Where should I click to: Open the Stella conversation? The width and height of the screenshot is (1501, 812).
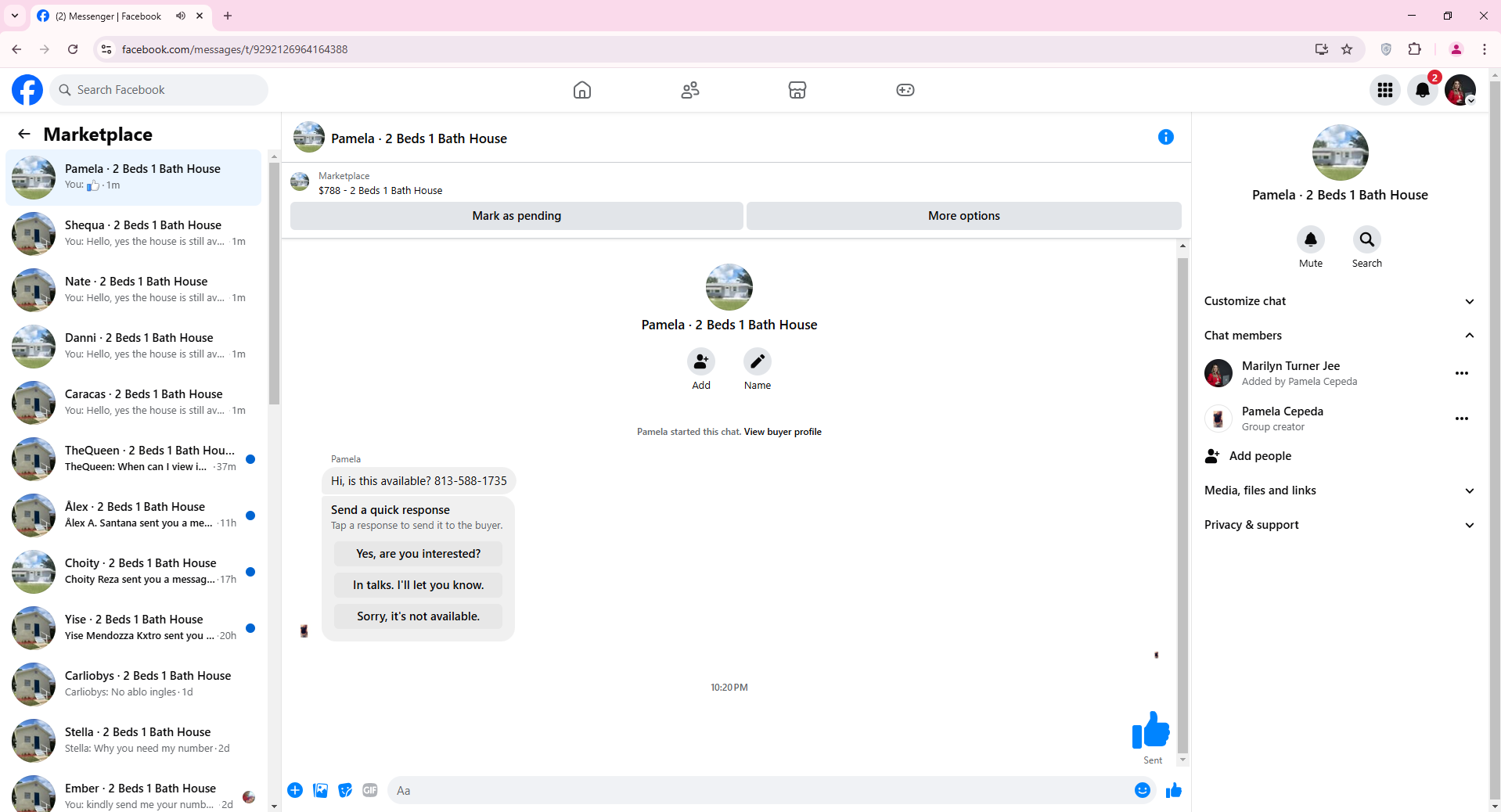tap(134, 741)
